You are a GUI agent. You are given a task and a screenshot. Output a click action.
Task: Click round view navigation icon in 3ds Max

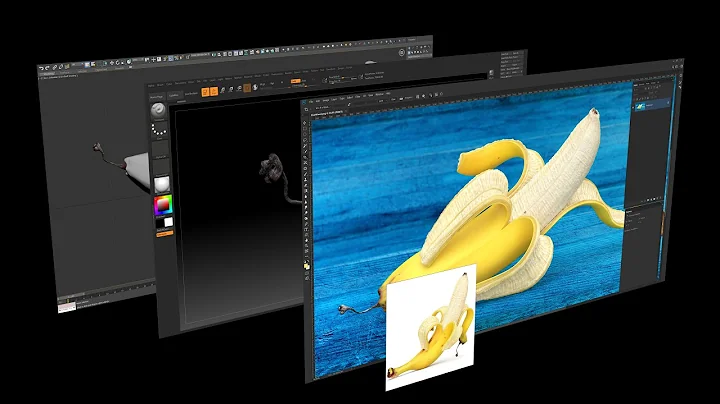pos(402,52)
